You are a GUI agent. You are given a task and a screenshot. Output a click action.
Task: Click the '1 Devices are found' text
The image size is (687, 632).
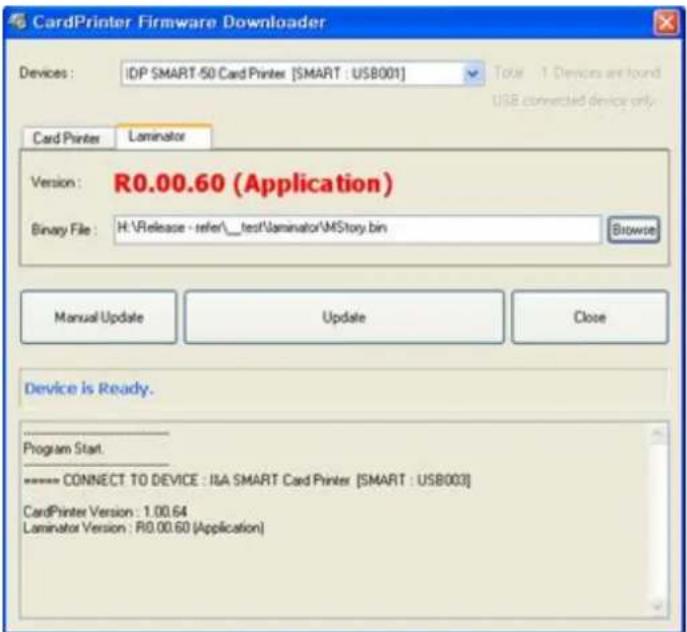[600, 73]
